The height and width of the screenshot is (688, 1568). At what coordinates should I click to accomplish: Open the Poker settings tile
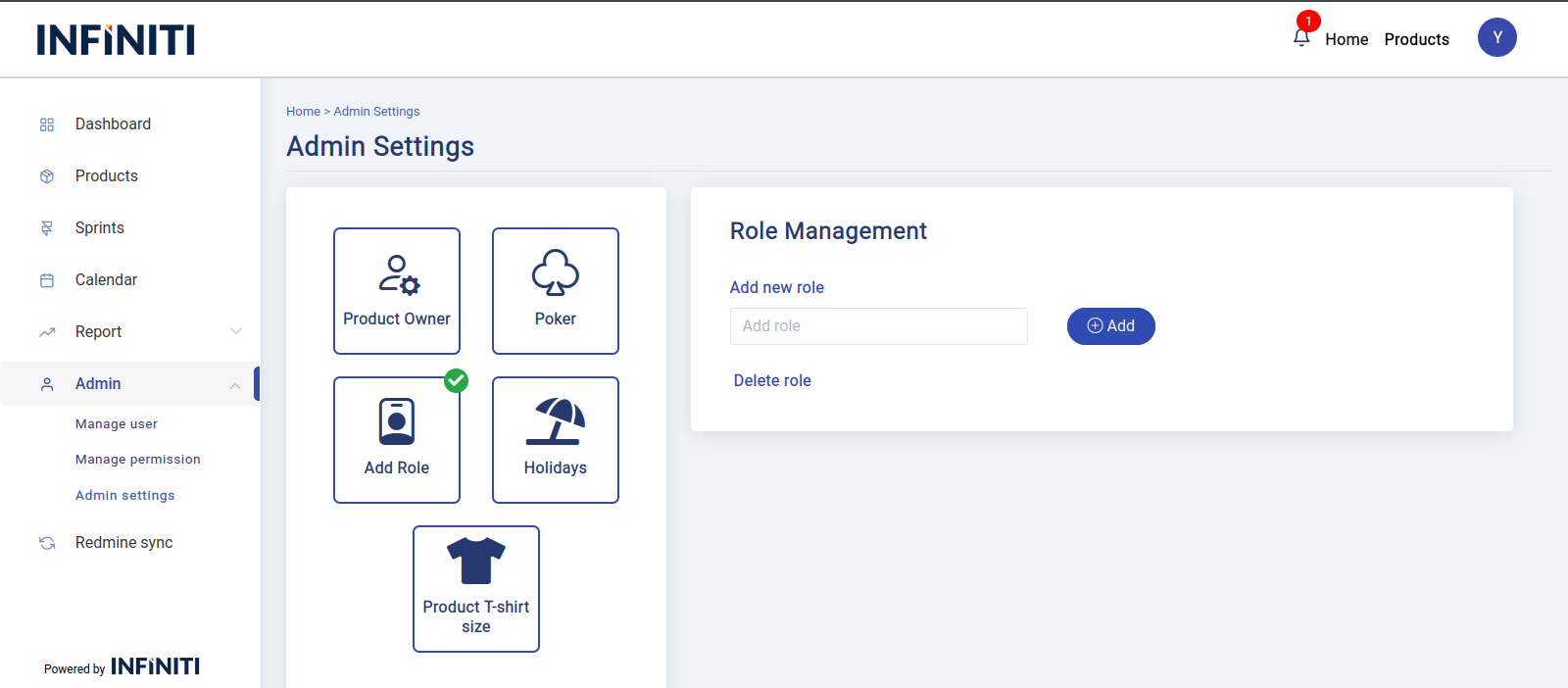pos(556,291)
